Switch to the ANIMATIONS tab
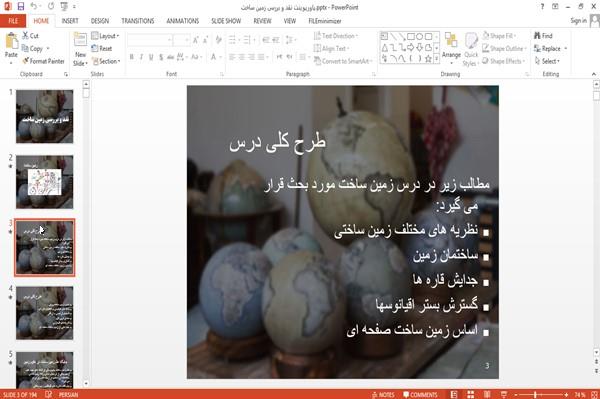600x399 pixels. point(183,21)
